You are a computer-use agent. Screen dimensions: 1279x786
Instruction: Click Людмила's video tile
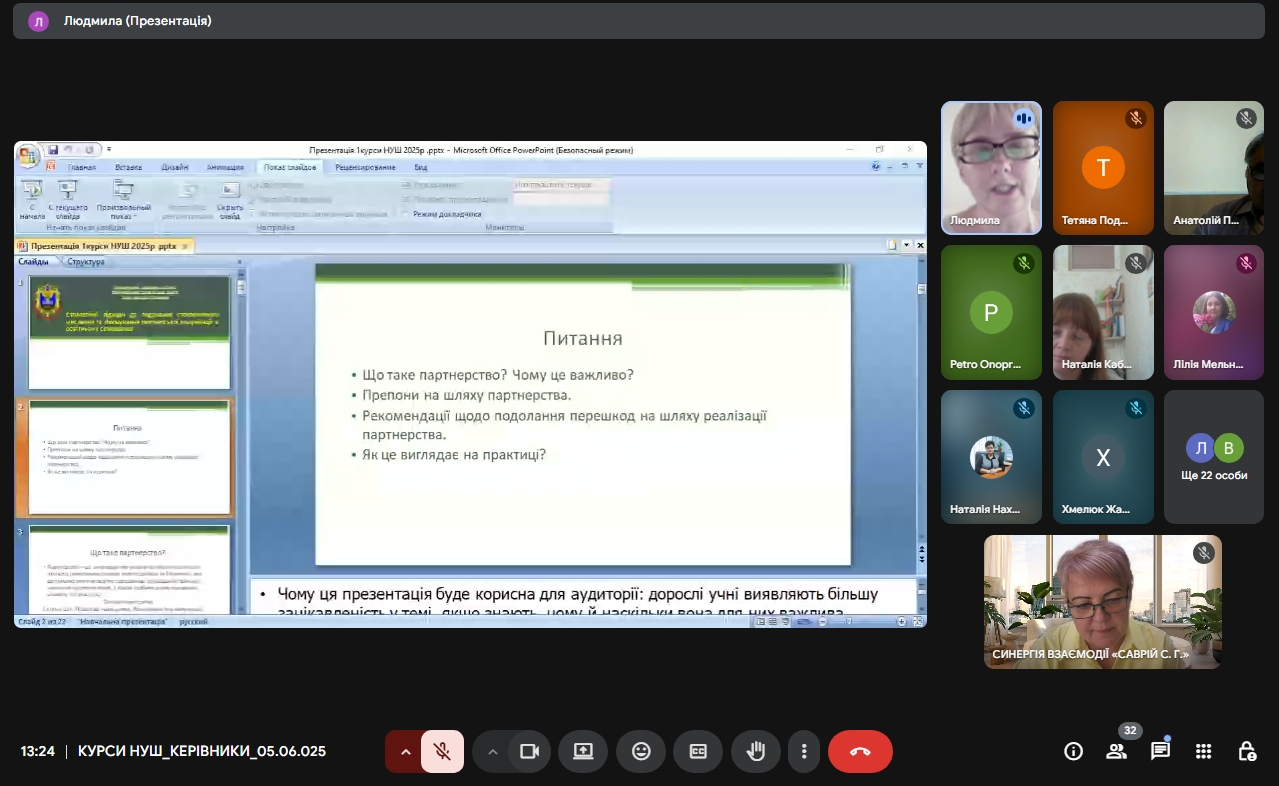pyautogui.click(x=991, y=168)
